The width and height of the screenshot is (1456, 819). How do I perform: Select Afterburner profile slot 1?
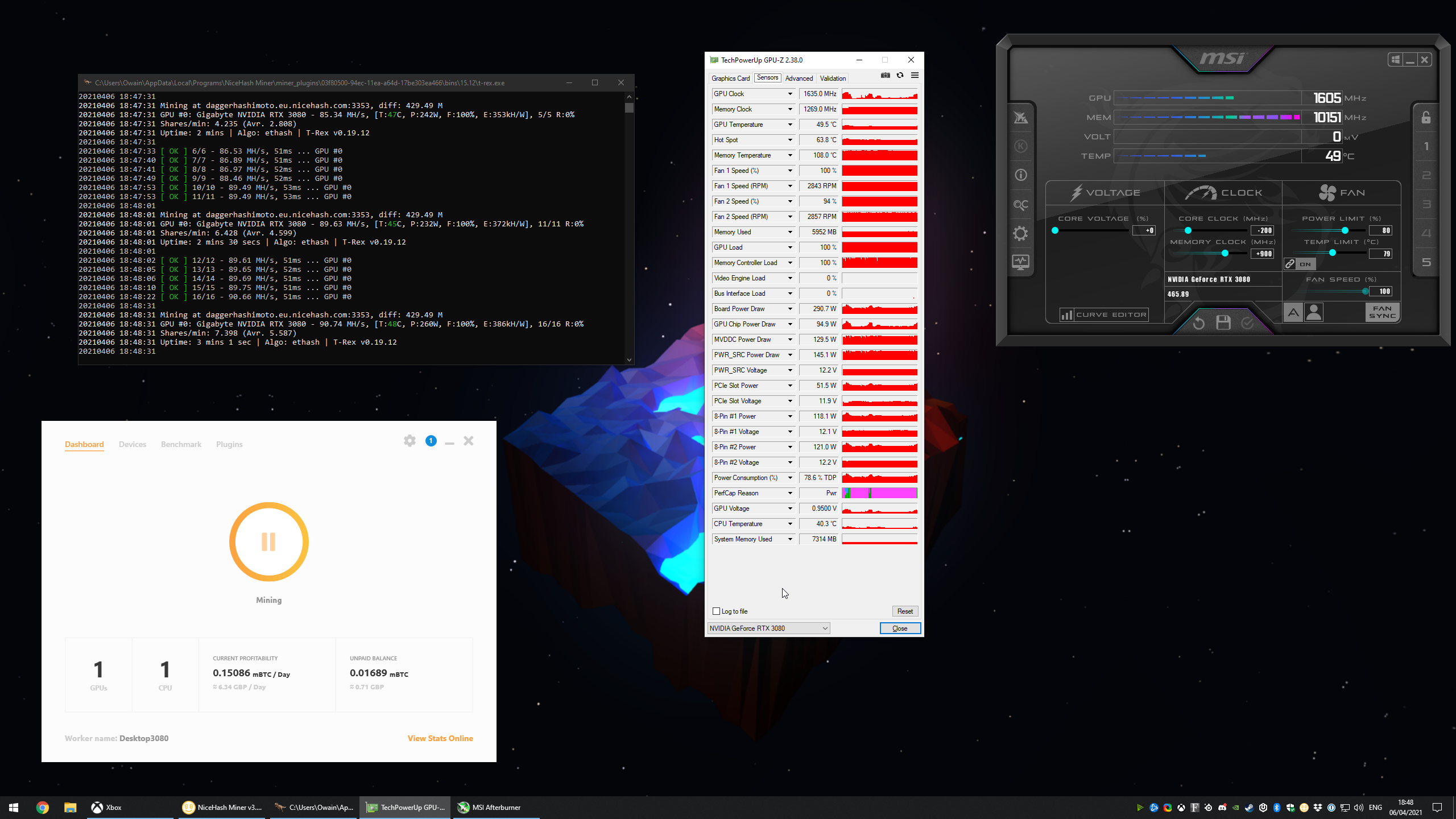pos(1426,147)
